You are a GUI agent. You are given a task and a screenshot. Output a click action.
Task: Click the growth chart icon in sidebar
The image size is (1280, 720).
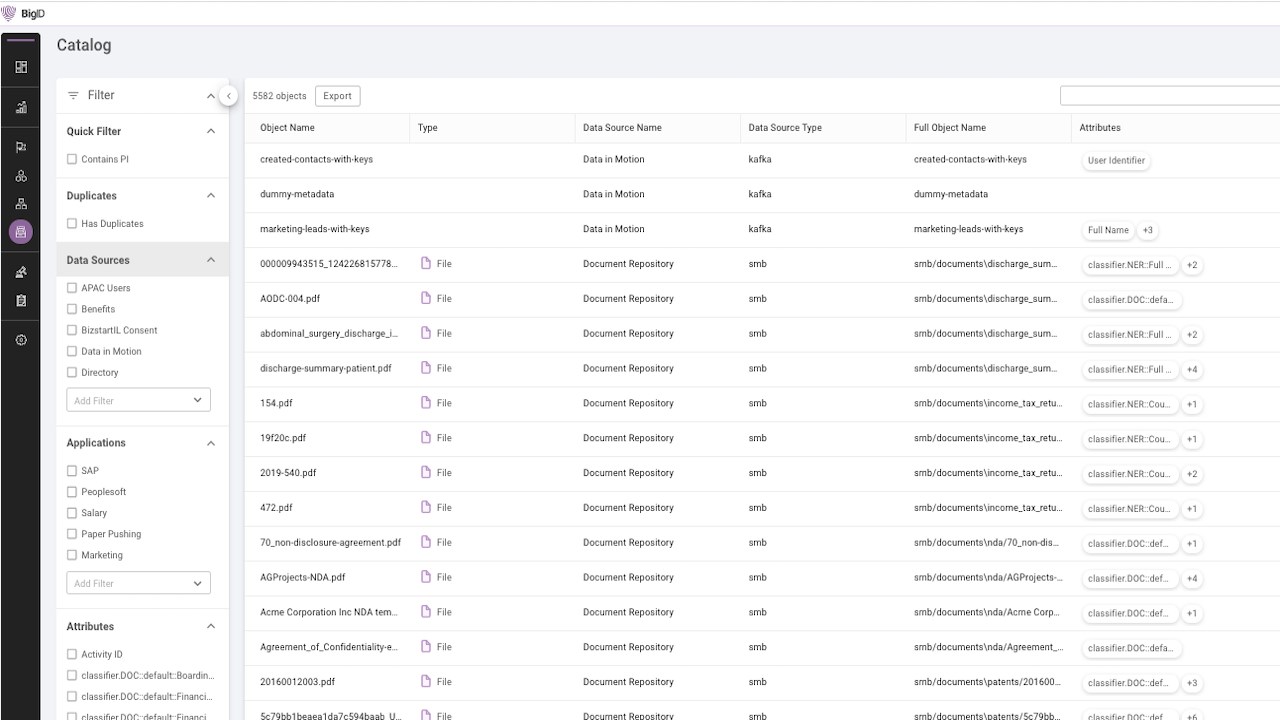click(x=21, y=107)
